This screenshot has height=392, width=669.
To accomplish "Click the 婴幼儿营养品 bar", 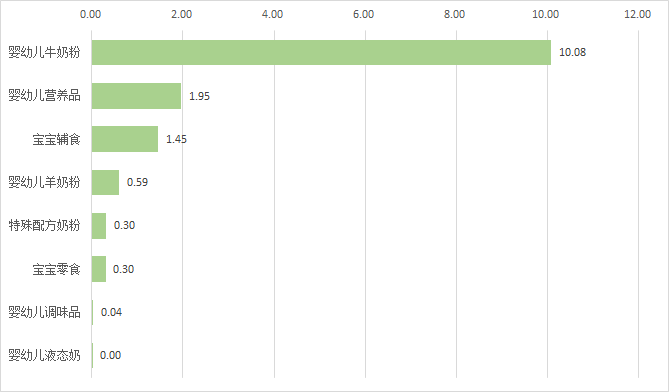I will point(137,96).
